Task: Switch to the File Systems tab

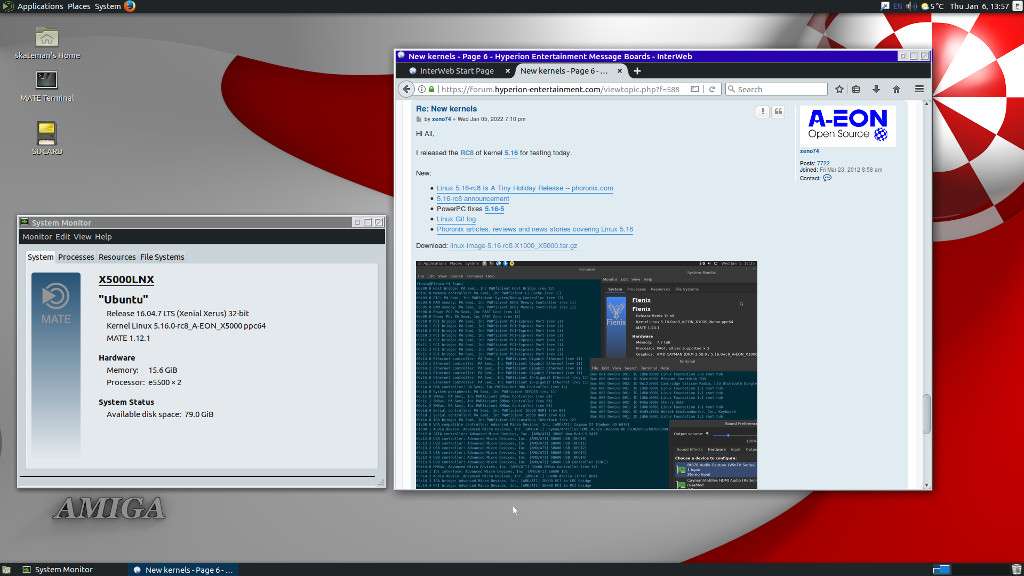Action: (x=162, y=257)
